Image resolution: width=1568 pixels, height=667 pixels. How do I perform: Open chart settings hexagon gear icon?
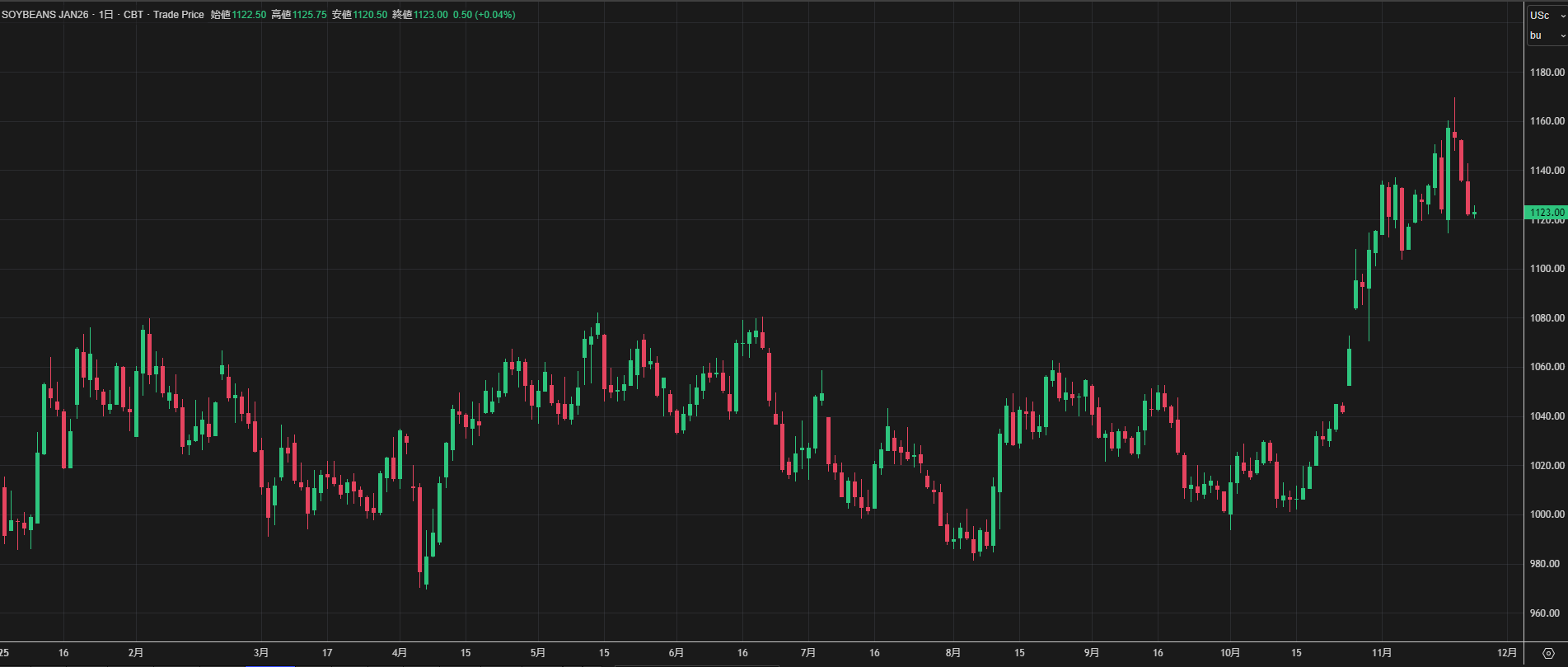[1547, 653]
